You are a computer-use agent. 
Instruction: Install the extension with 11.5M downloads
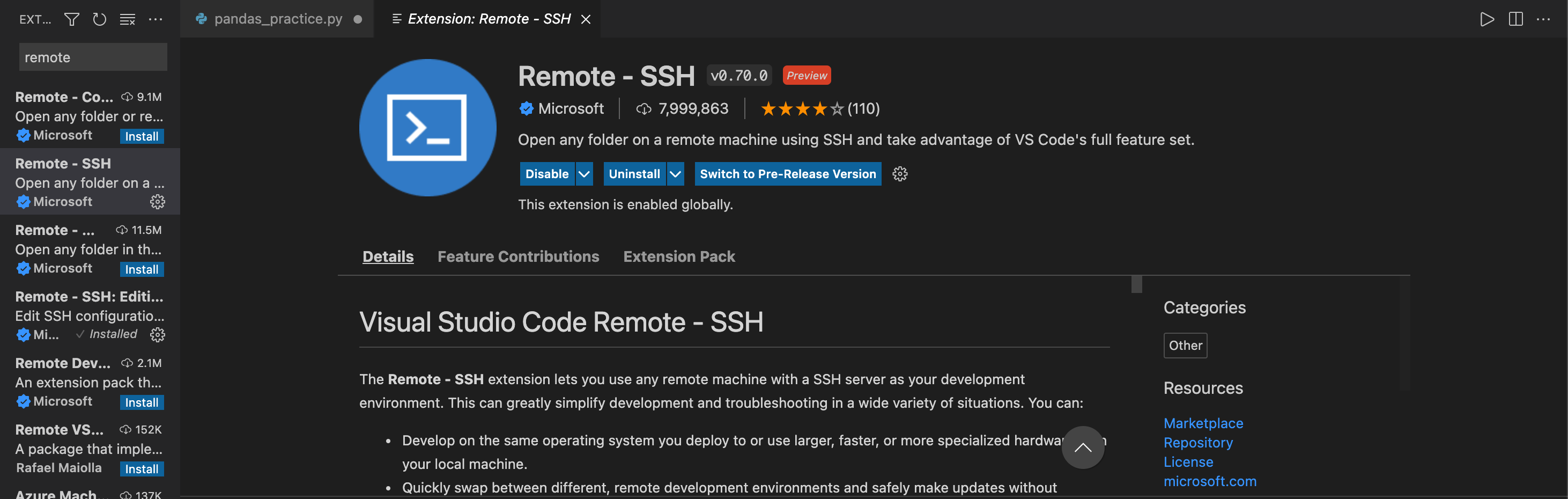pyautogui.click(x=142, y=269)
